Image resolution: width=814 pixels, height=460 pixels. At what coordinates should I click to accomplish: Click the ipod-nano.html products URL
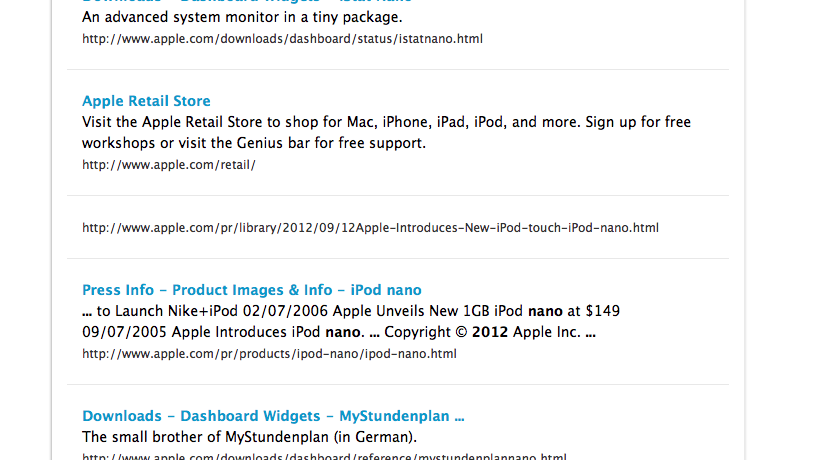(x=269, y=354)
